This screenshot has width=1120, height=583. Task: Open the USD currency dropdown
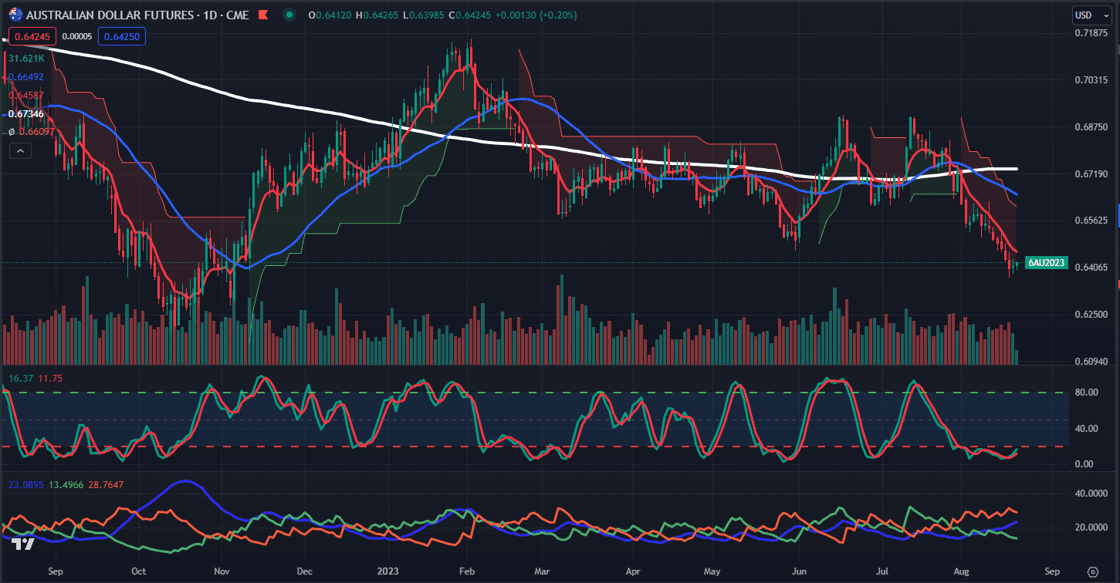point(1092,15)
